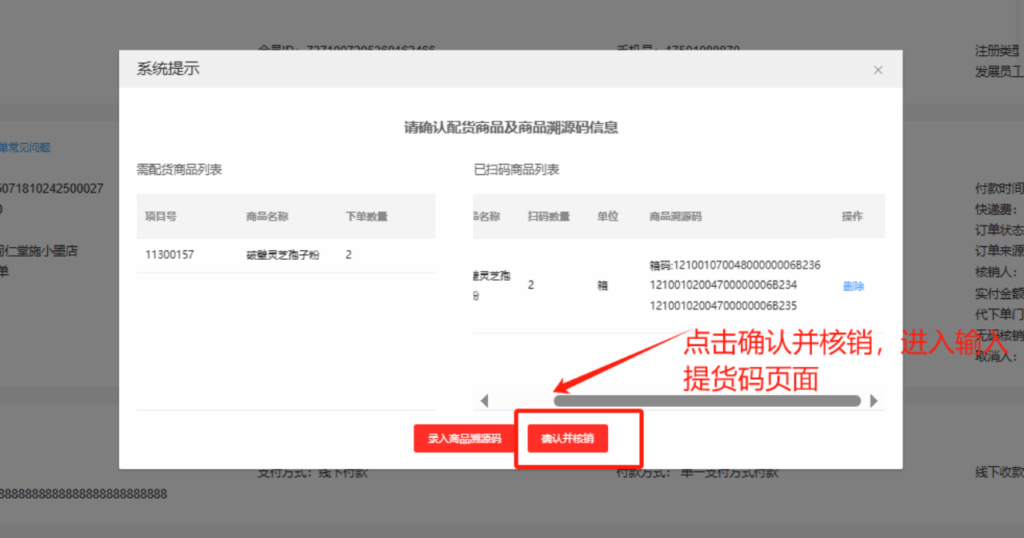
Task: Click the 商品溯源码 column header
Action: tap(675, 216)
